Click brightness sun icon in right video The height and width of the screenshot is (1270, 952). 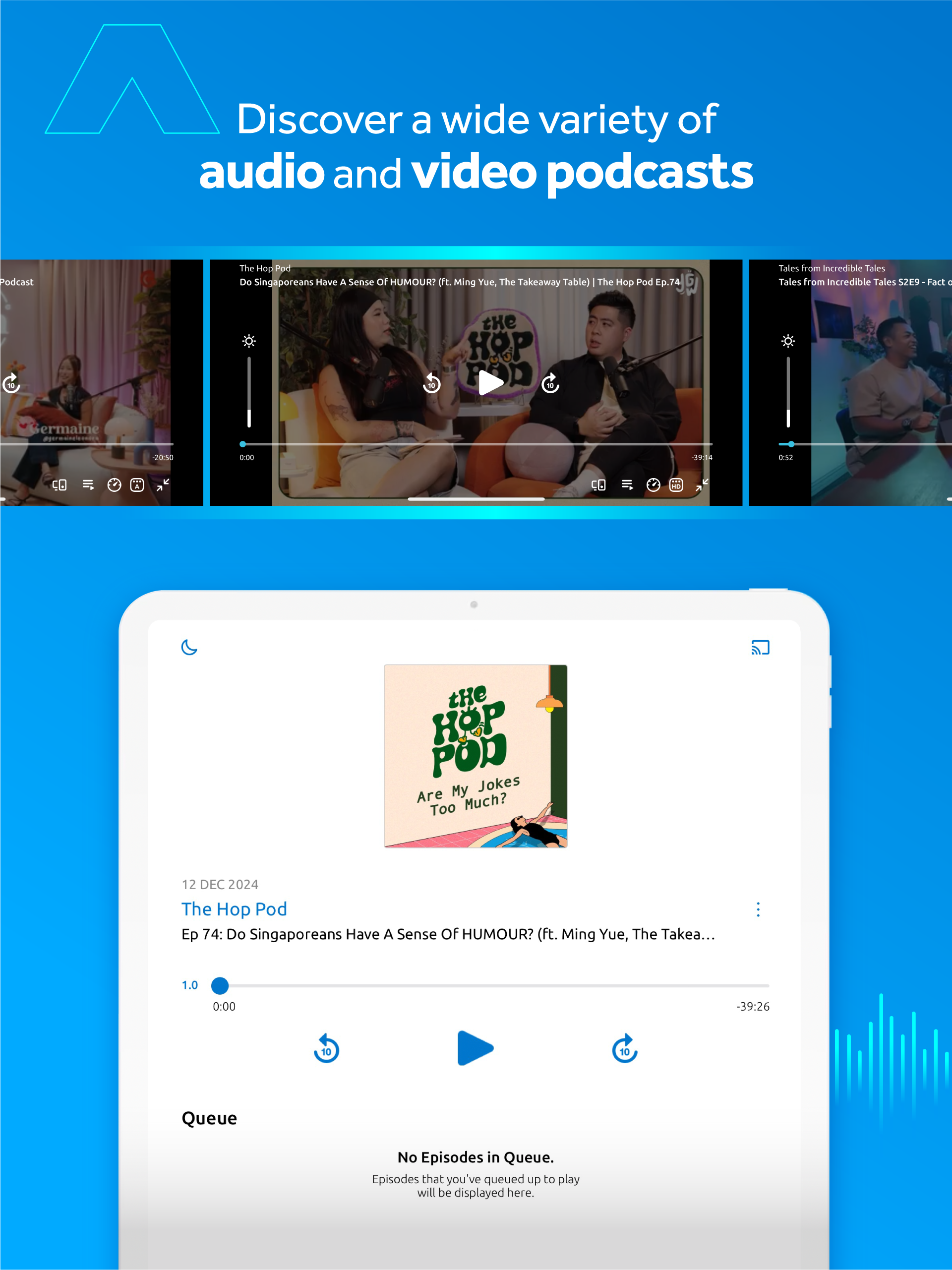click(788, 341)
